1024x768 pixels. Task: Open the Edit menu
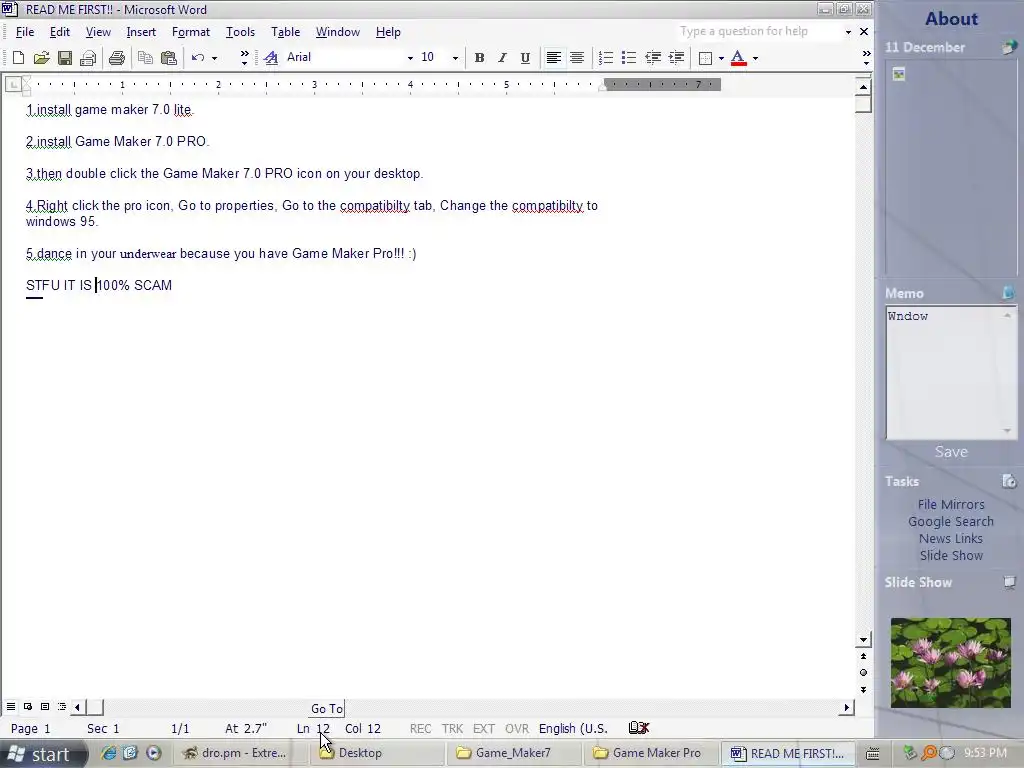(59, 32)
